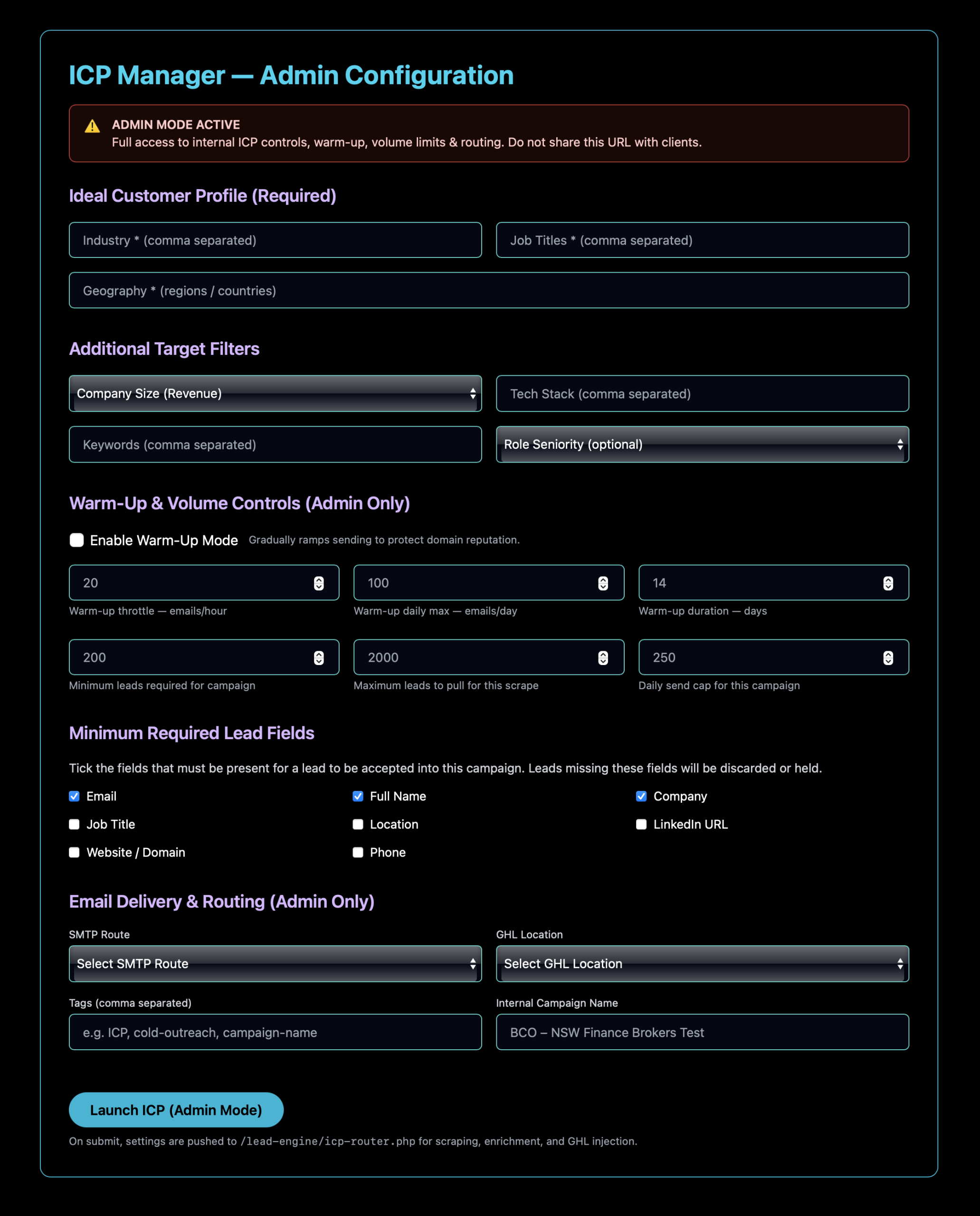Open the Company Size (Revenue) dropdown
This screenshot has height=1216, width=980.
point(275,393)
